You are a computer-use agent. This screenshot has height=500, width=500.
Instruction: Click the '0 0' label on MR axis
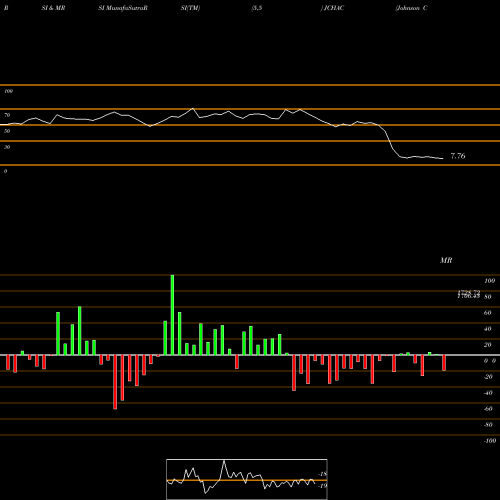(x=490, y=361)
